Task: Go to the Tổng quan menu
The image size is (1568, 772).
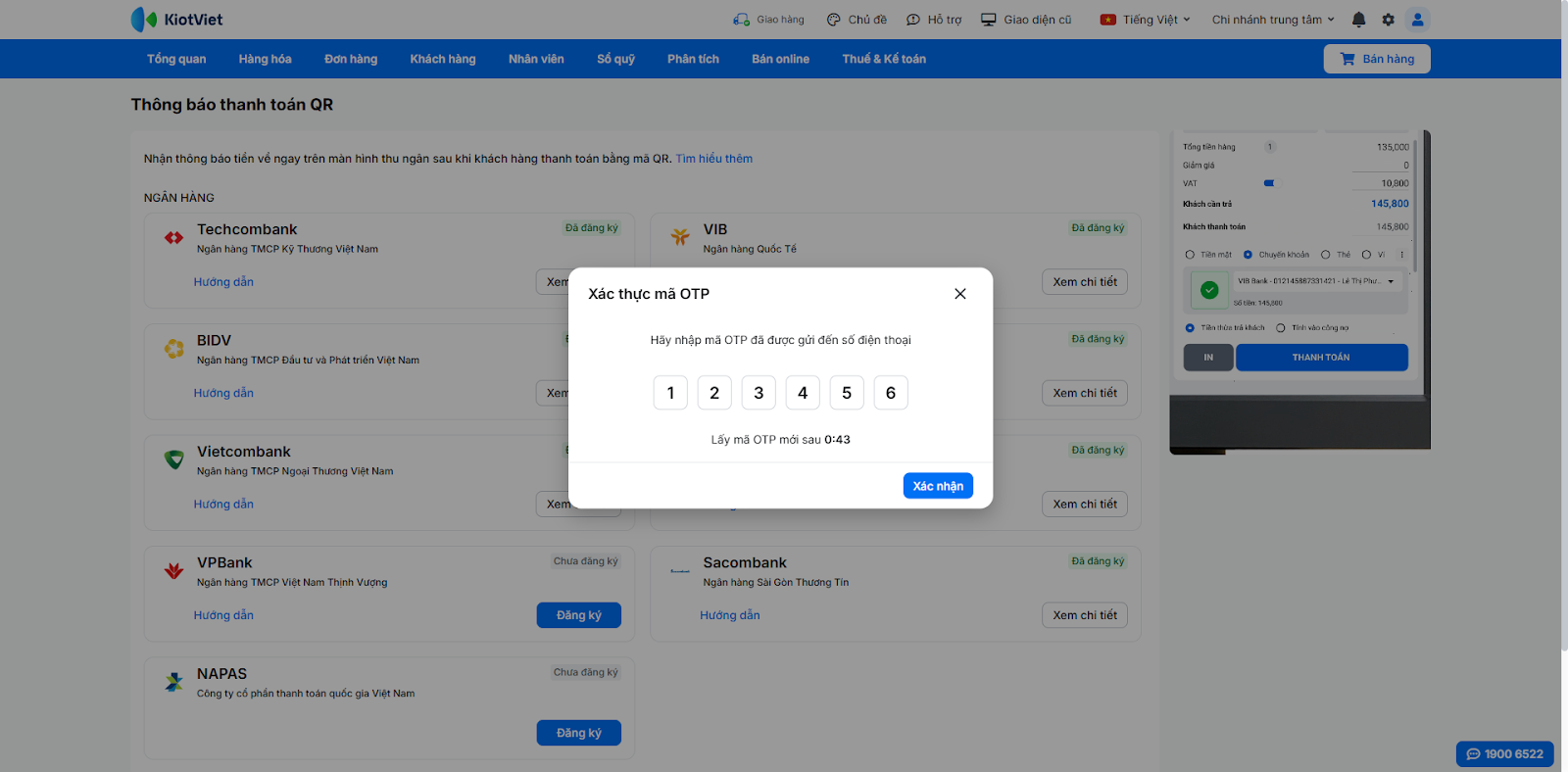Action: point(176,59)
